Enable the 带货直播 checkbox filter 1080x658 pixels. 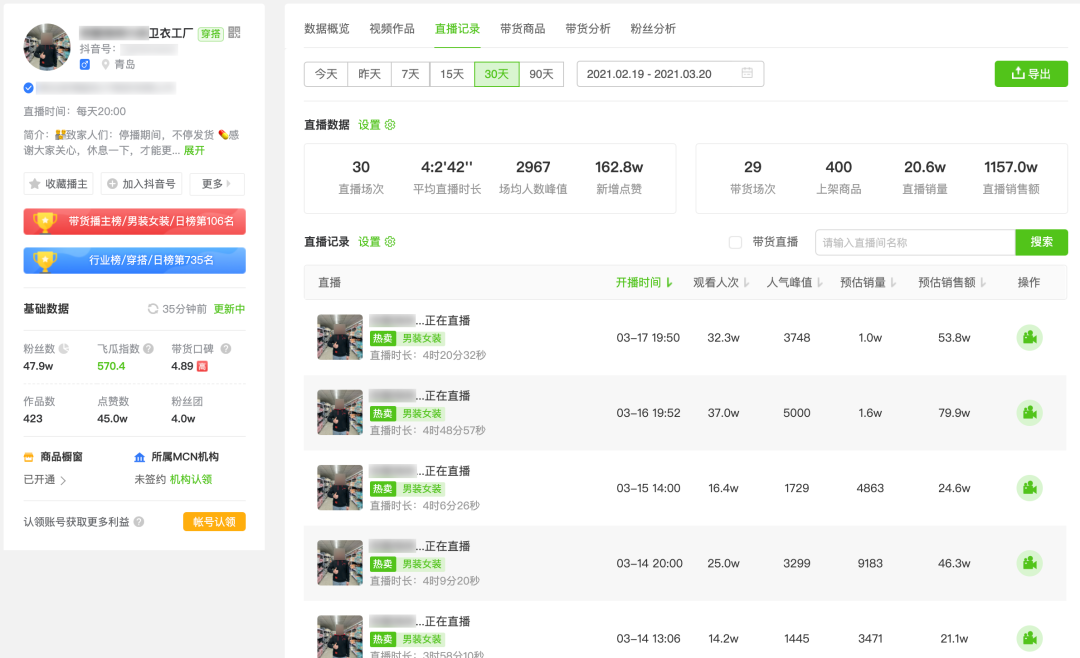735,242
